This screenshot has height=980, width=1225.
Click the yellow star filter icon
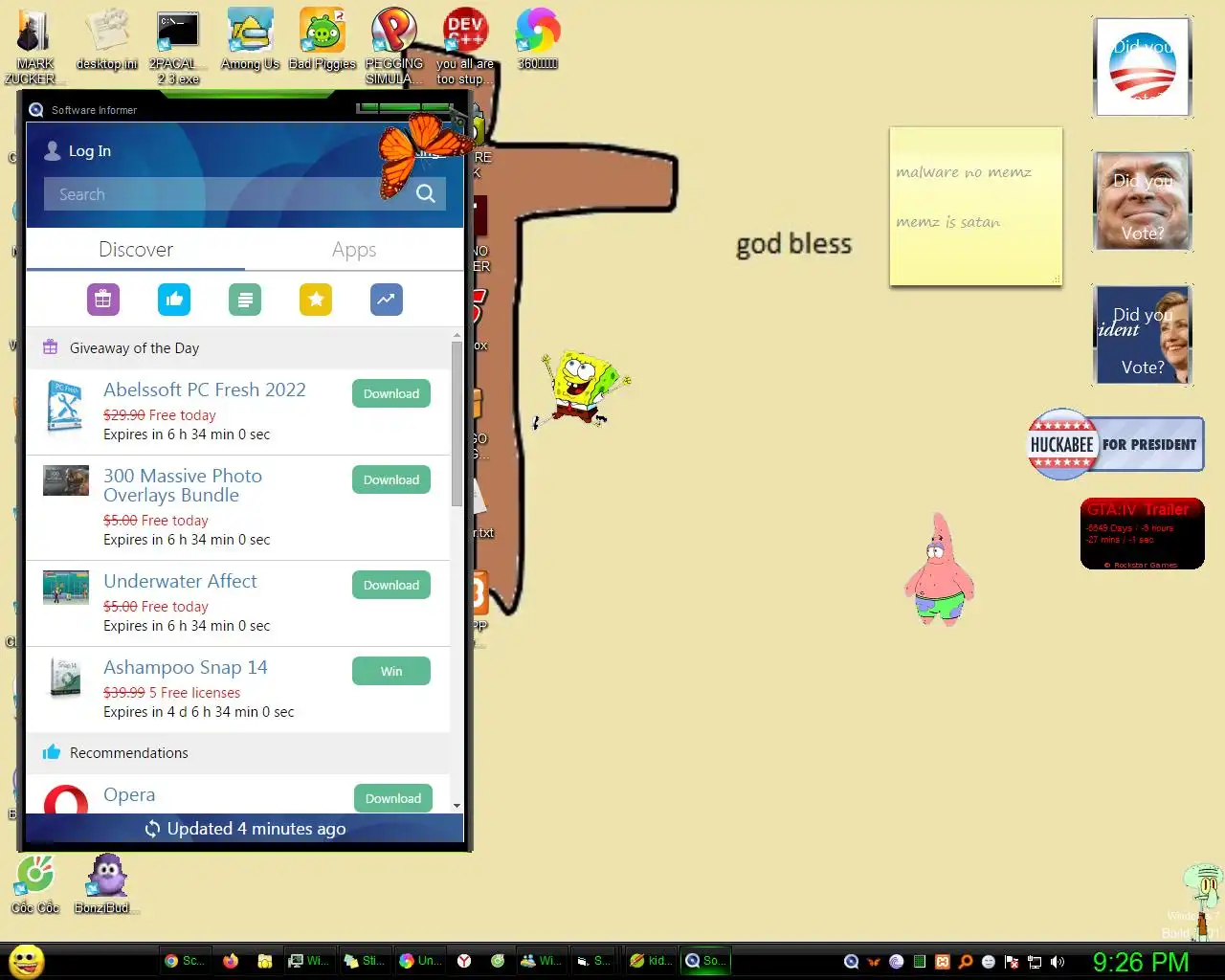pyautogui.click(x=316, y=300)
